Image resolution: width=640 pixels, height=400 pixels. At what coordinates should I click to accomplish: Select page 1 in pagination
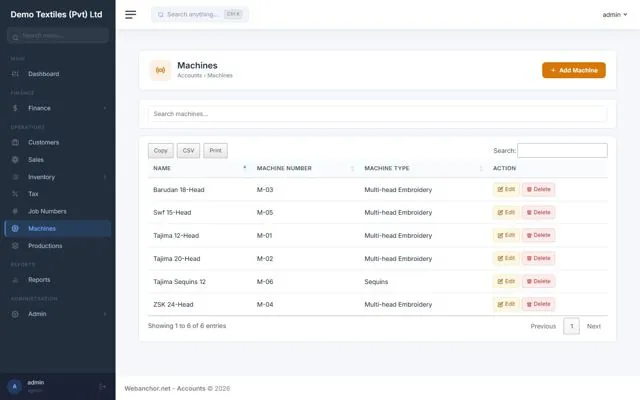point(571,326)
